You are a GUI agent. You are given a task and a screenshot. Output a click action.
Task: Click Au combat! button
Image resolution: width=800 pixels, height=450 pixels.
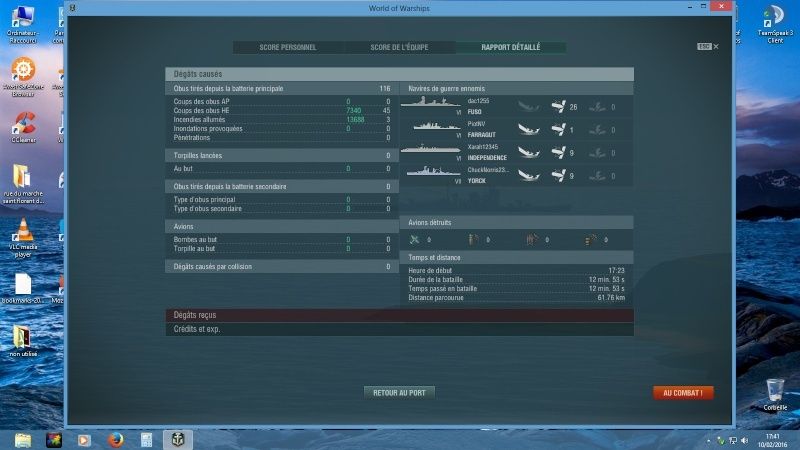(x=683, y=393)
